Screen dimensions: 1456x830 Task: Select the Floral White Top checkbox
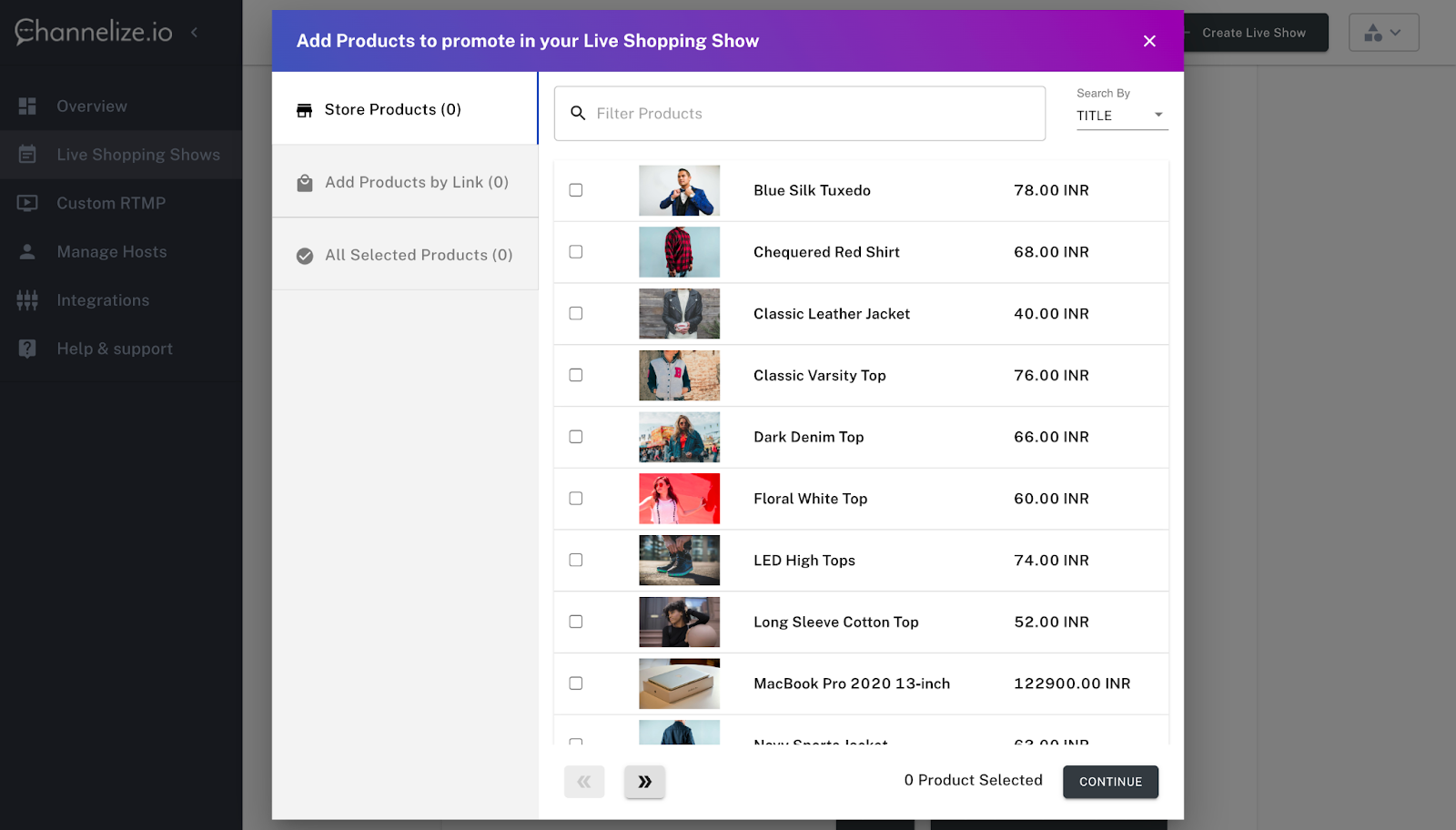pyautogui.click(x=576, y=499)
